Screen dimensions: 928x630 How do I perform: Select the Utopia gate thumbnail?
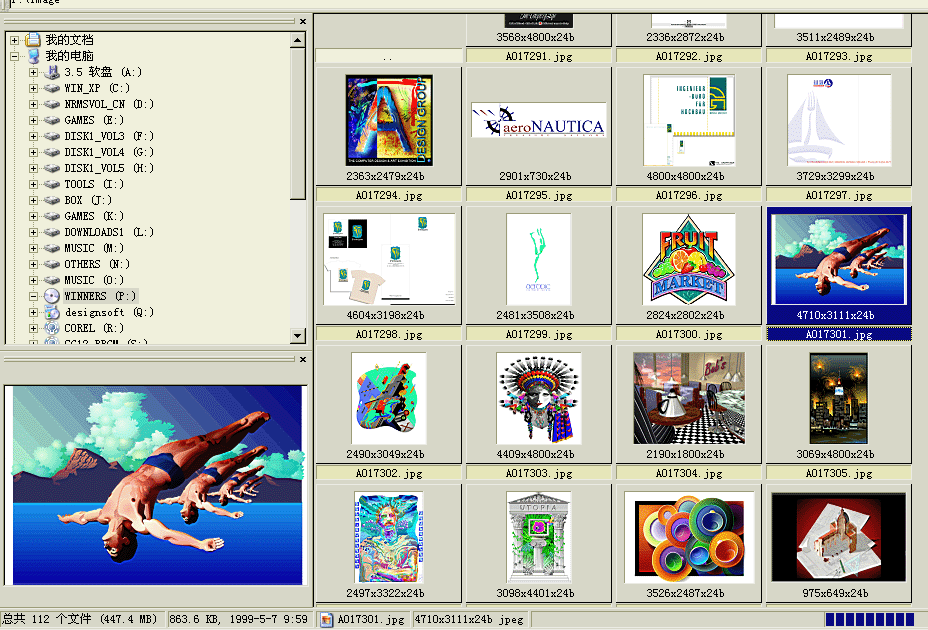point(539,538)
